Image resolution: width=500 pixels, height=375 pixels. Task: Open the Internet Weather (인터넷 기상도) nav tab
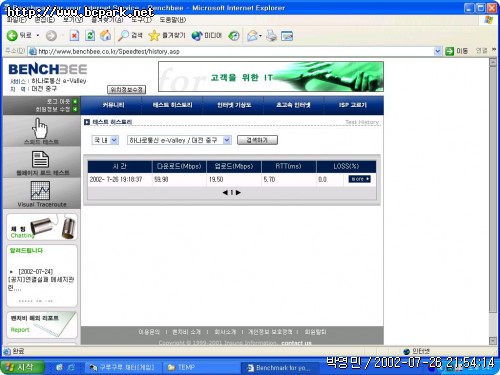234,105
